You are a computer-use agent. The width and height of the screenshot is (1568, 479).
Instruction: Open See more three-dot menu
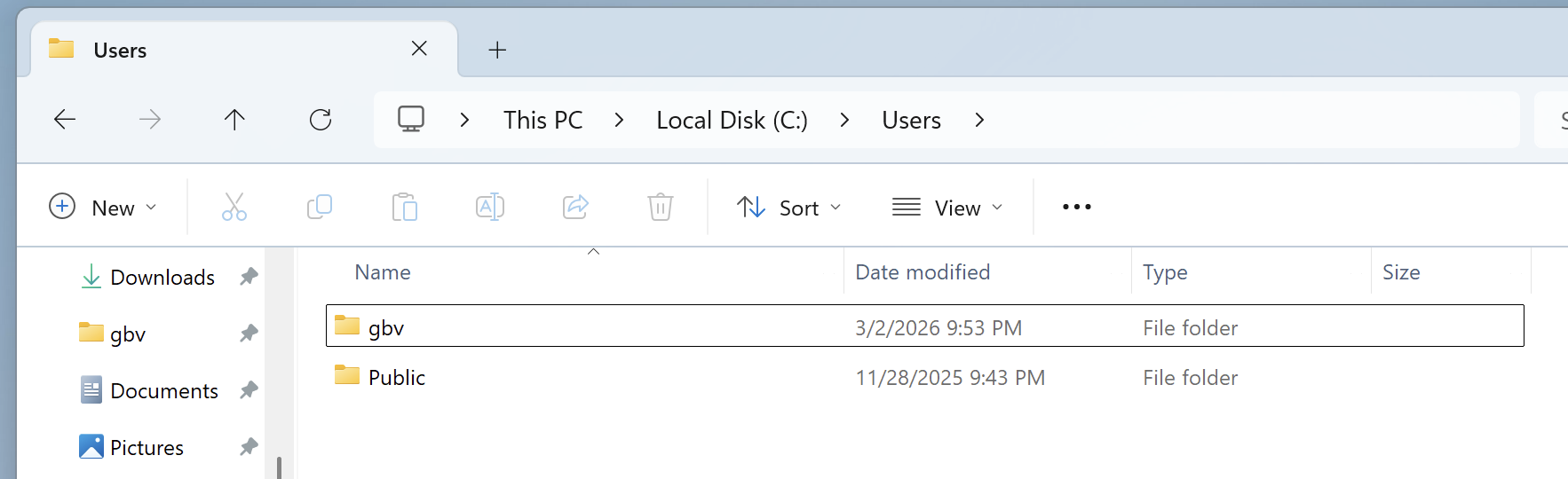click(1076, 208)
